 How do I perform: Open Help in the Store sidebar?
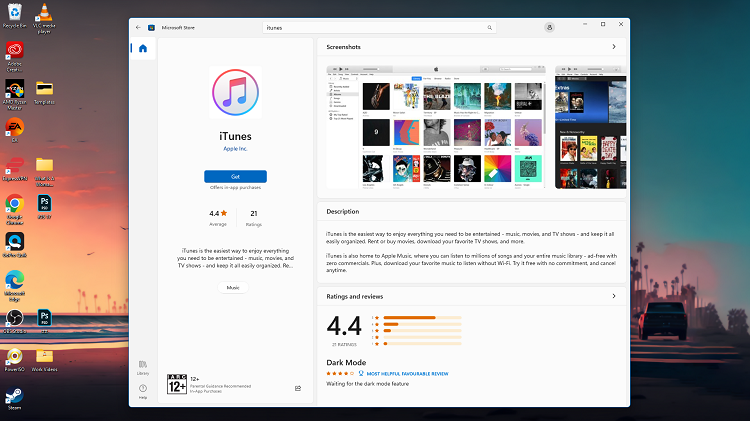point(143,391)
